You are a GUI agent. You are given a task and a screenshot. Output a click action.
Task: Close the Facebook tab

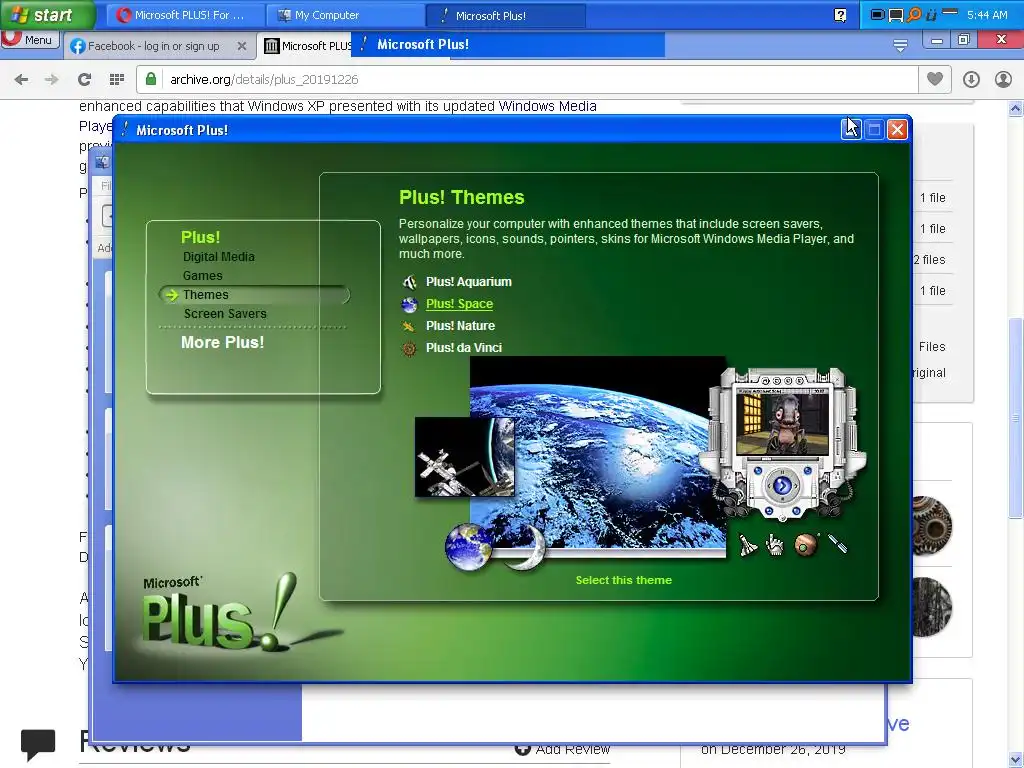(x=242, y=46)
